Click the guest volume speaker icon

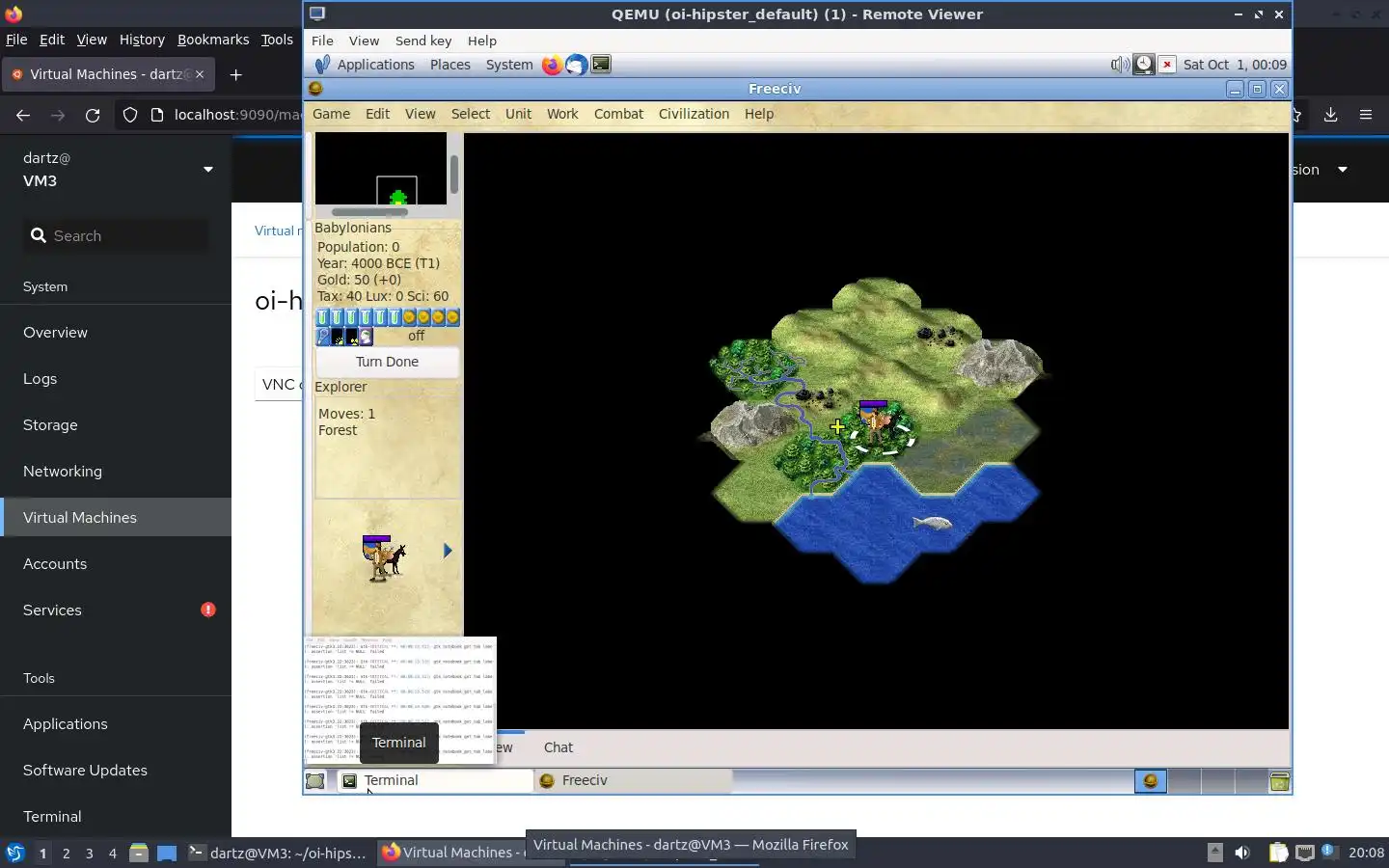coord(1120,65)
